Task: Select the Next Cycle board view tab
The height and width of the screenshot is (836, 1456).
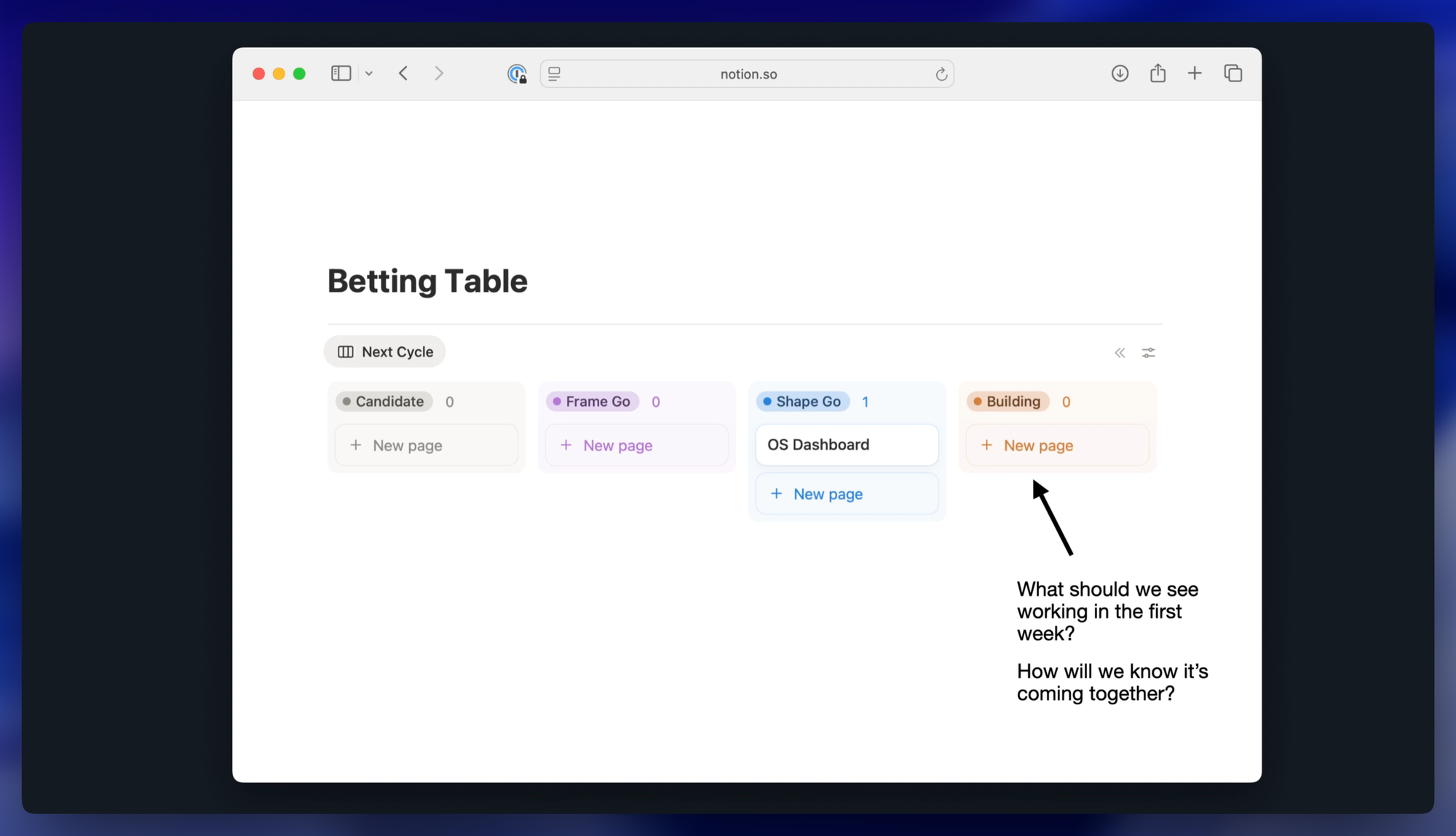Action: click(385, 351)
